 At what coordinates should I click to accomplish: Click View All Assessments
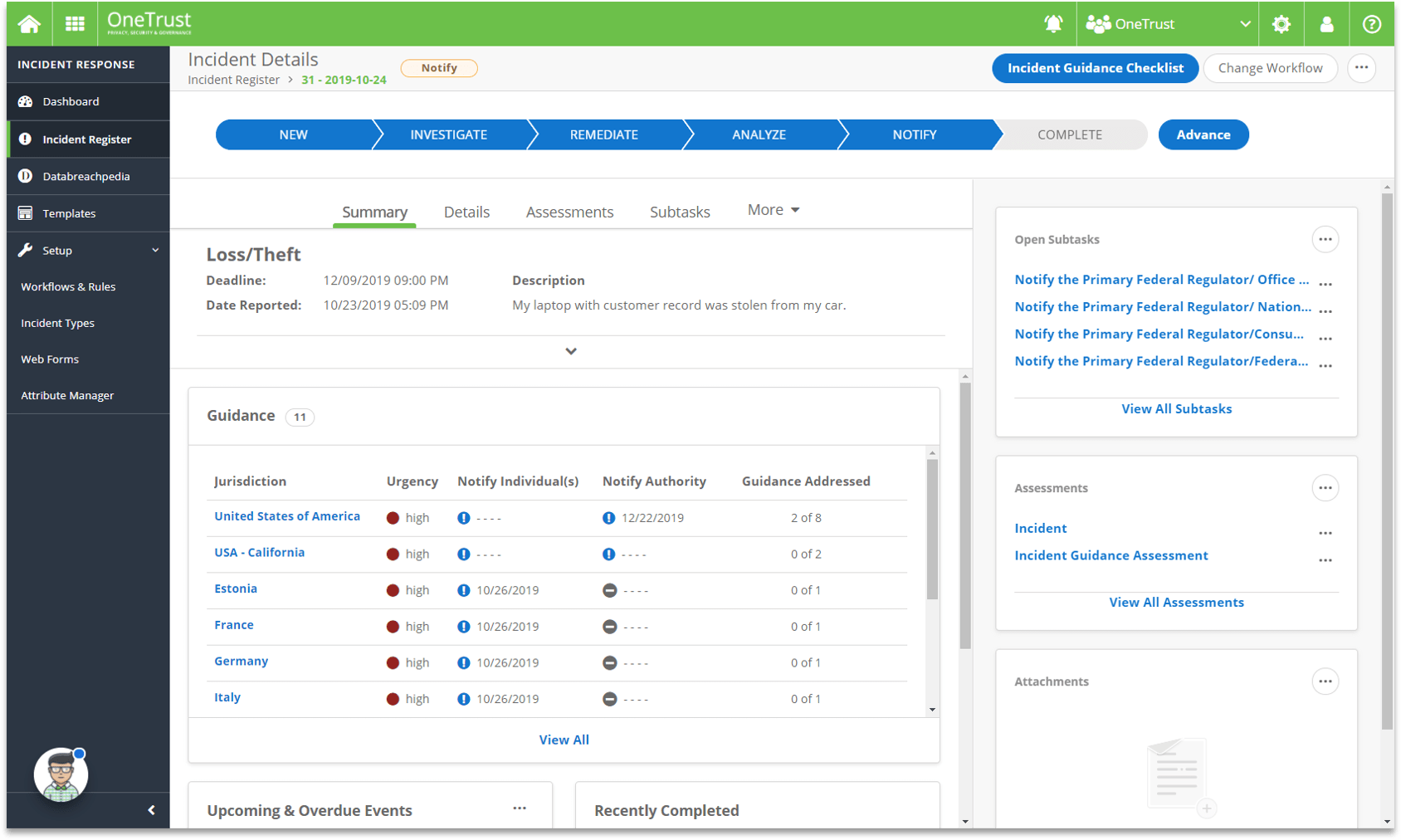point(1176,602)
